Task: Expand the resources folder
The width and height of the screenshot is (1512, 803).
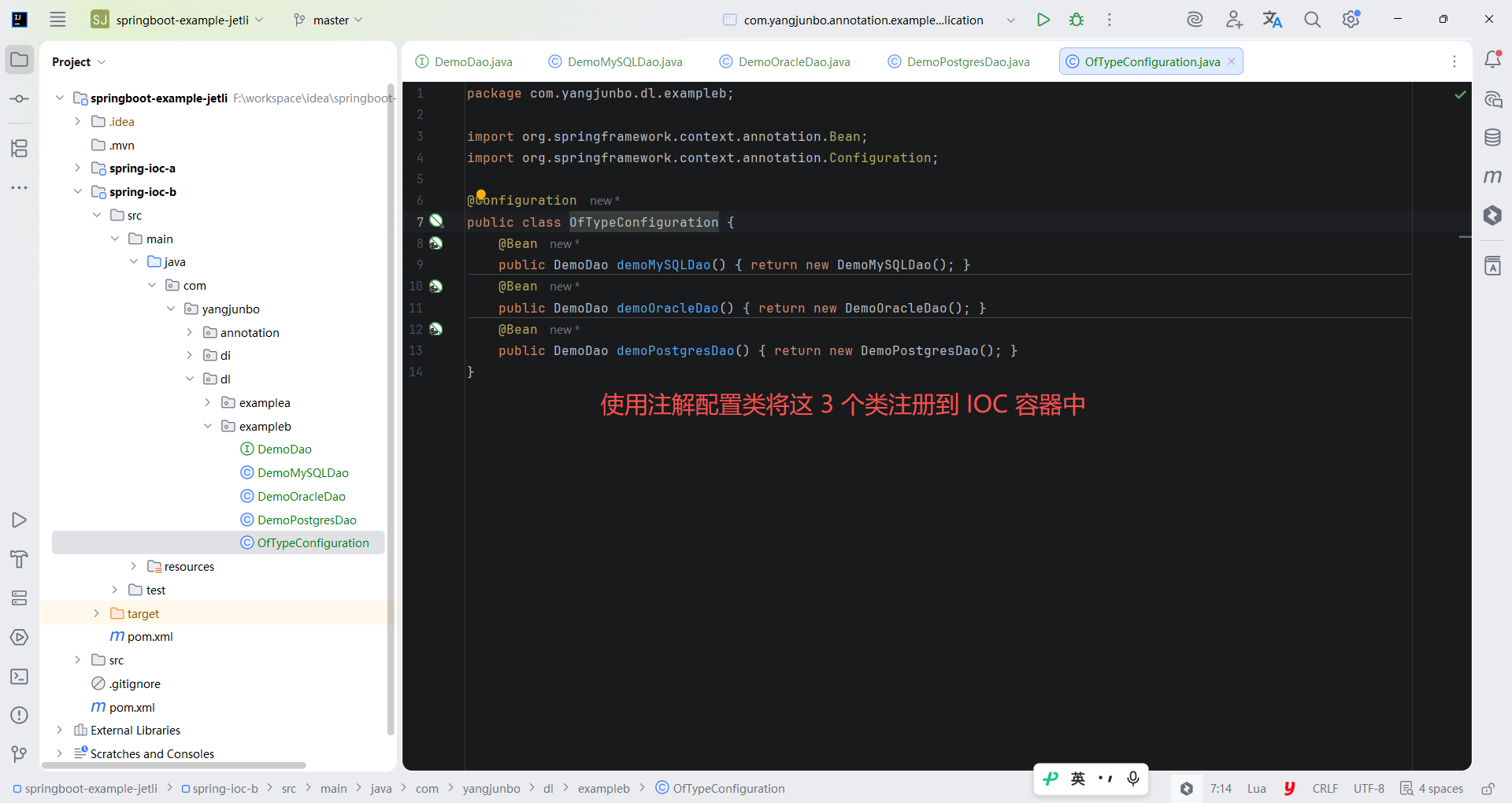Action: click(x=133, y=566)
